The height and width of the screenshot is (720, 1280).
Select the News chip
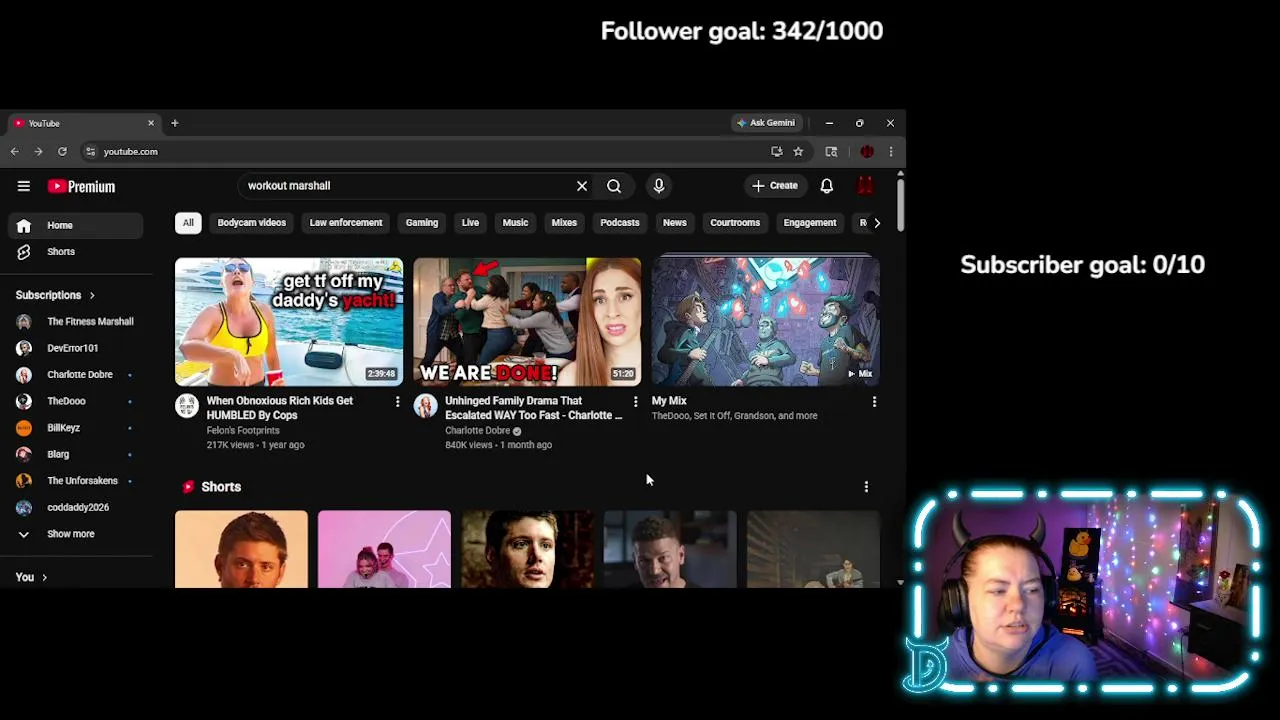675,223
